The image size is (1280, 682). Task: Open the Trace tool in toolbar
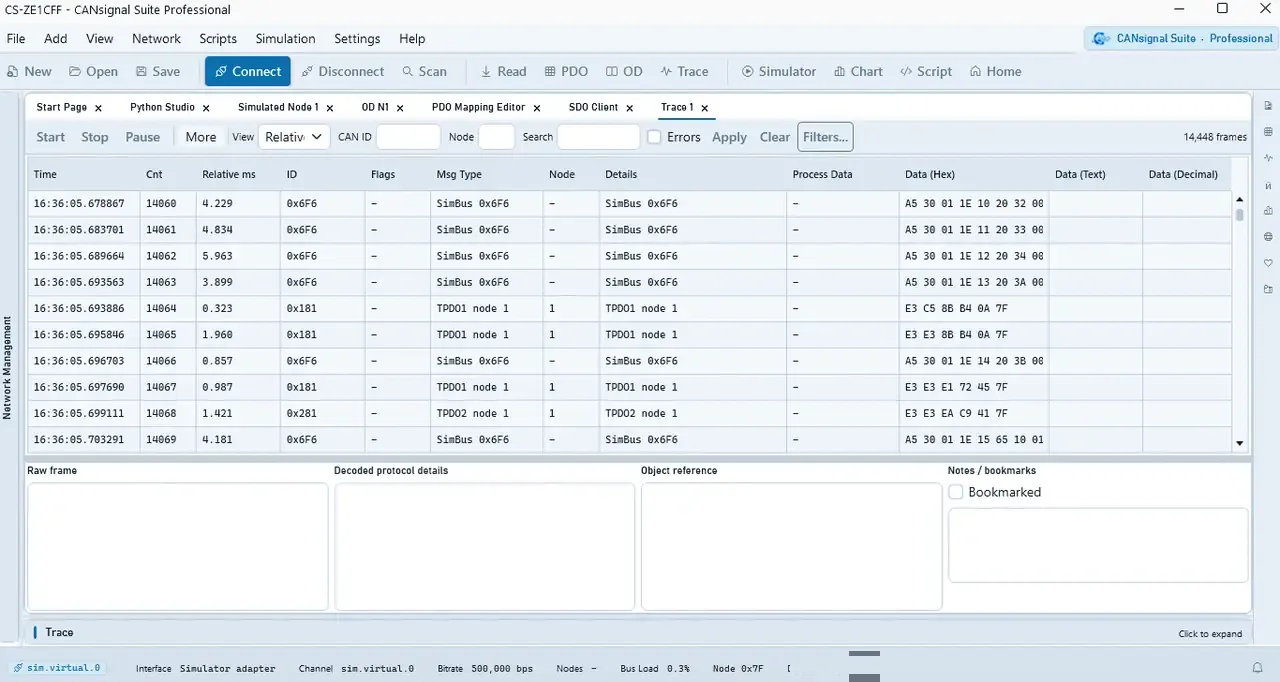point(684,71)
